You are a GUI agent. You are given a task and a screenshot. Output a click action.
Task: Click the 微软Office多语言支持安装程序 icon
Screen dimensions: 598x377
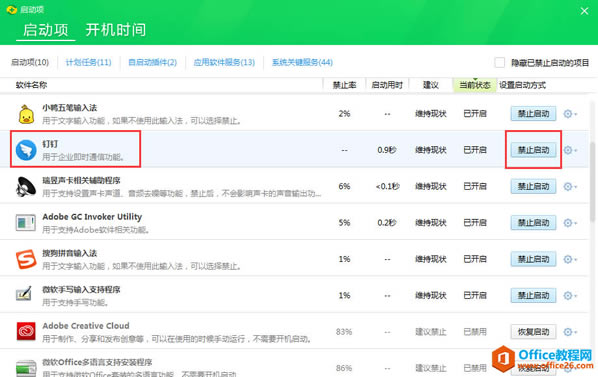coord(26,368)
